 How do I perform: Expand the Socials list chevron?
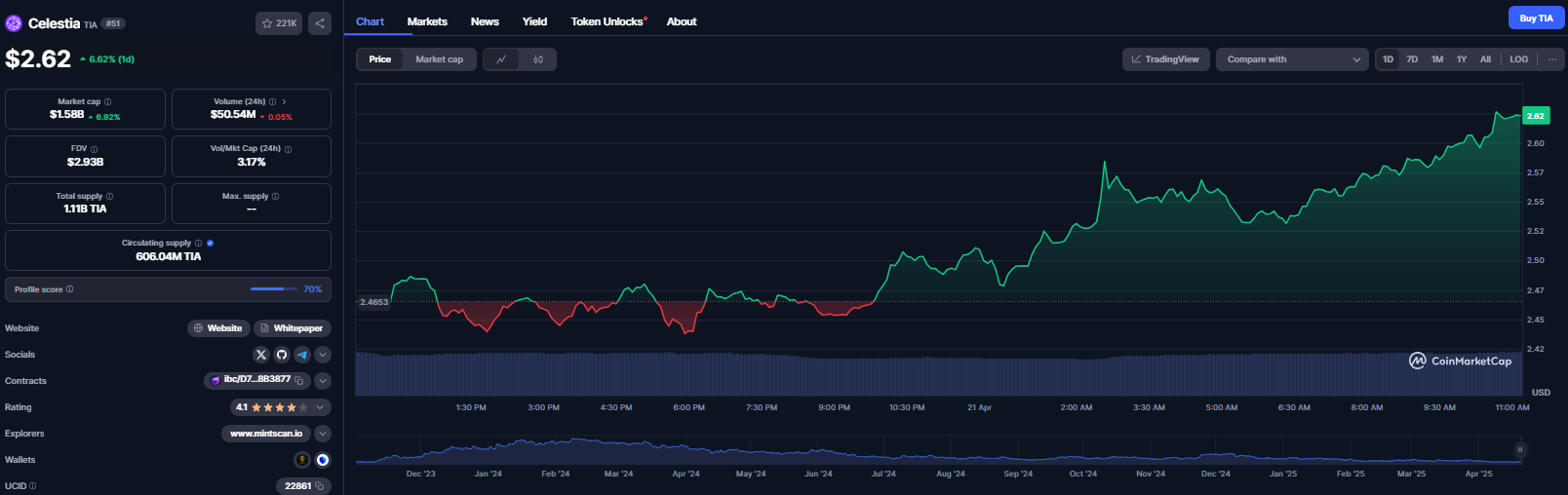tap(323, 355)
